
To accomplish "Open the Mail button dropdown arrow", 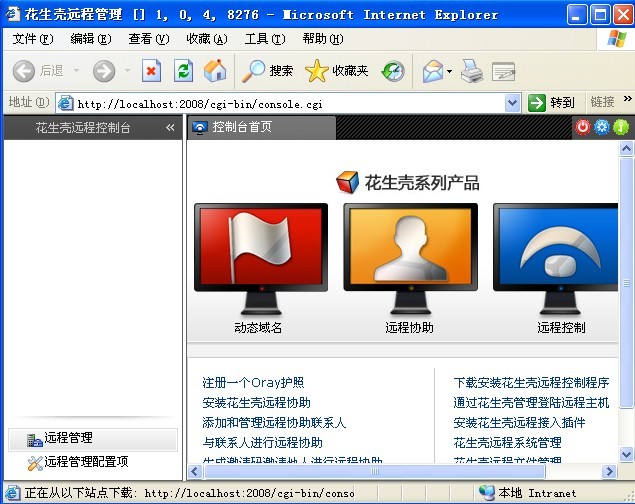I will (x=450, y=72).
